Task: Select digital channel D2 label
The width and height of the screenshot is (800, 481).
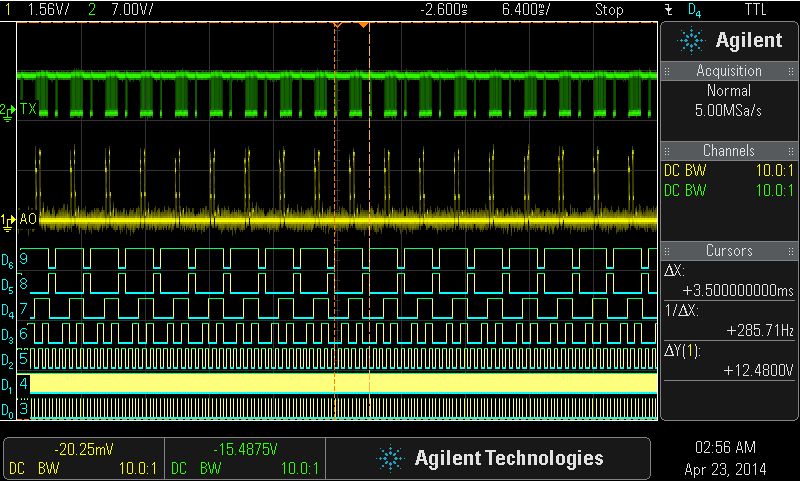Action: tap(7, 361)
